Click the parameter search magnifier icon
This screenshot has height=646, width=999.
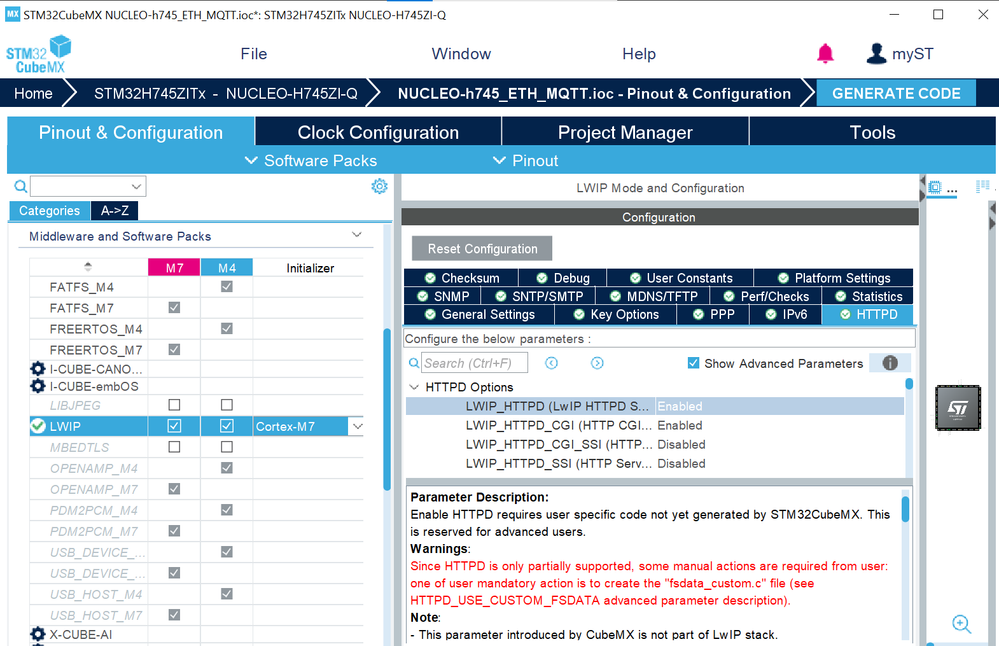[x=413, y=363]
